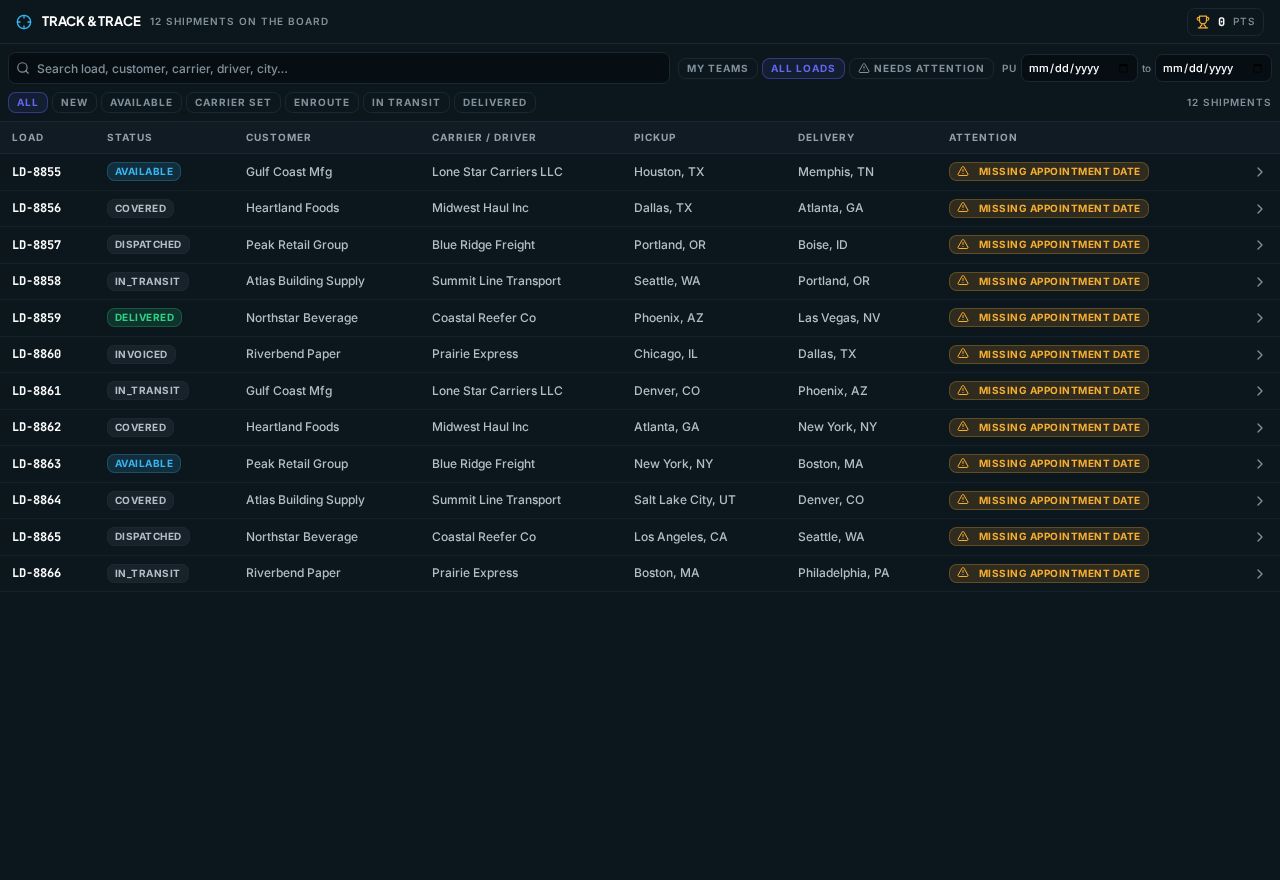Switch to the Enroute status tab
The height and width of the screenshot is (880, 1280).
(322, 103)
